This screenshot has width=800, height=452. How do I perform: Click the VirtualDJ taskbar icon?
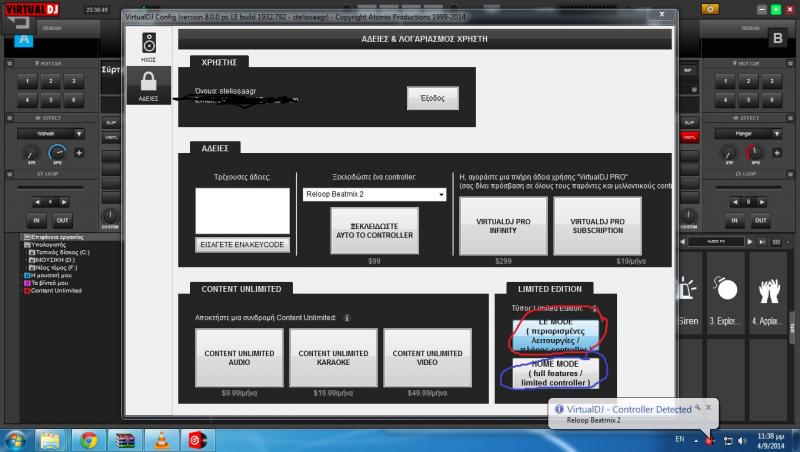tap(198, 440)
